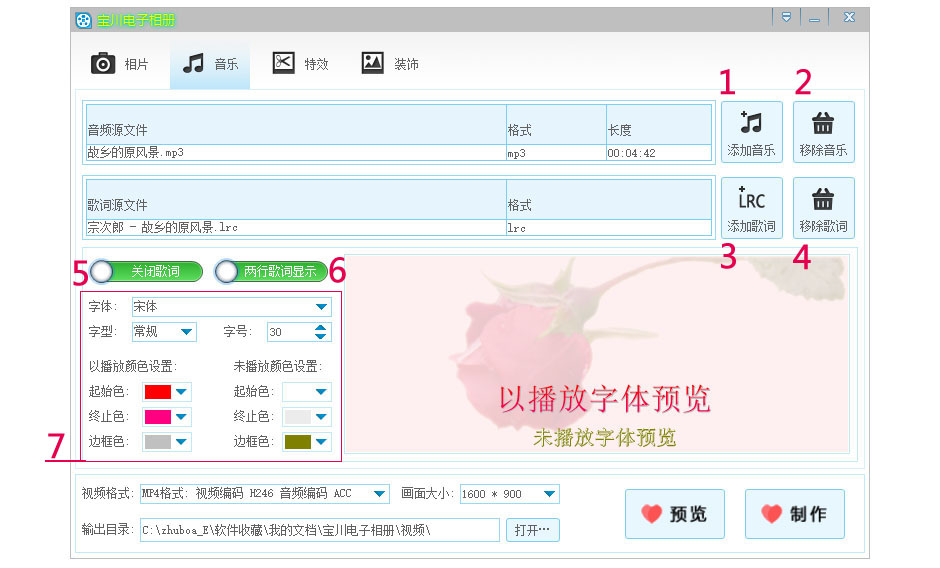The height and width of the screenshot is (568, 940).
Task: Click the 移除歌词 trash button
Action: (823, 208)
